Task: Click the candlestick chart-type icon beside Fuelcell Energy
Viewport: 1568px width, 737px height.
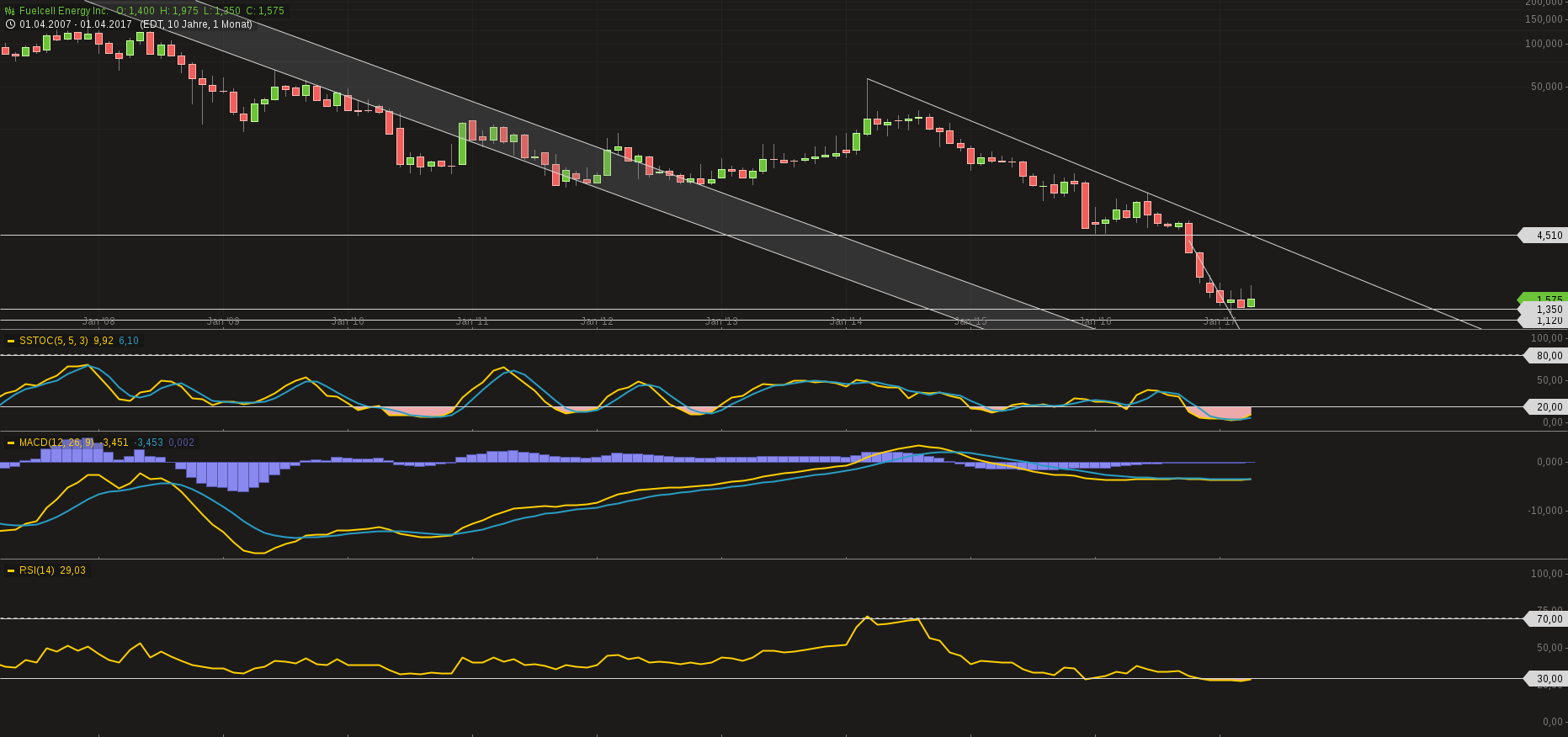Action: click(10, 11)
